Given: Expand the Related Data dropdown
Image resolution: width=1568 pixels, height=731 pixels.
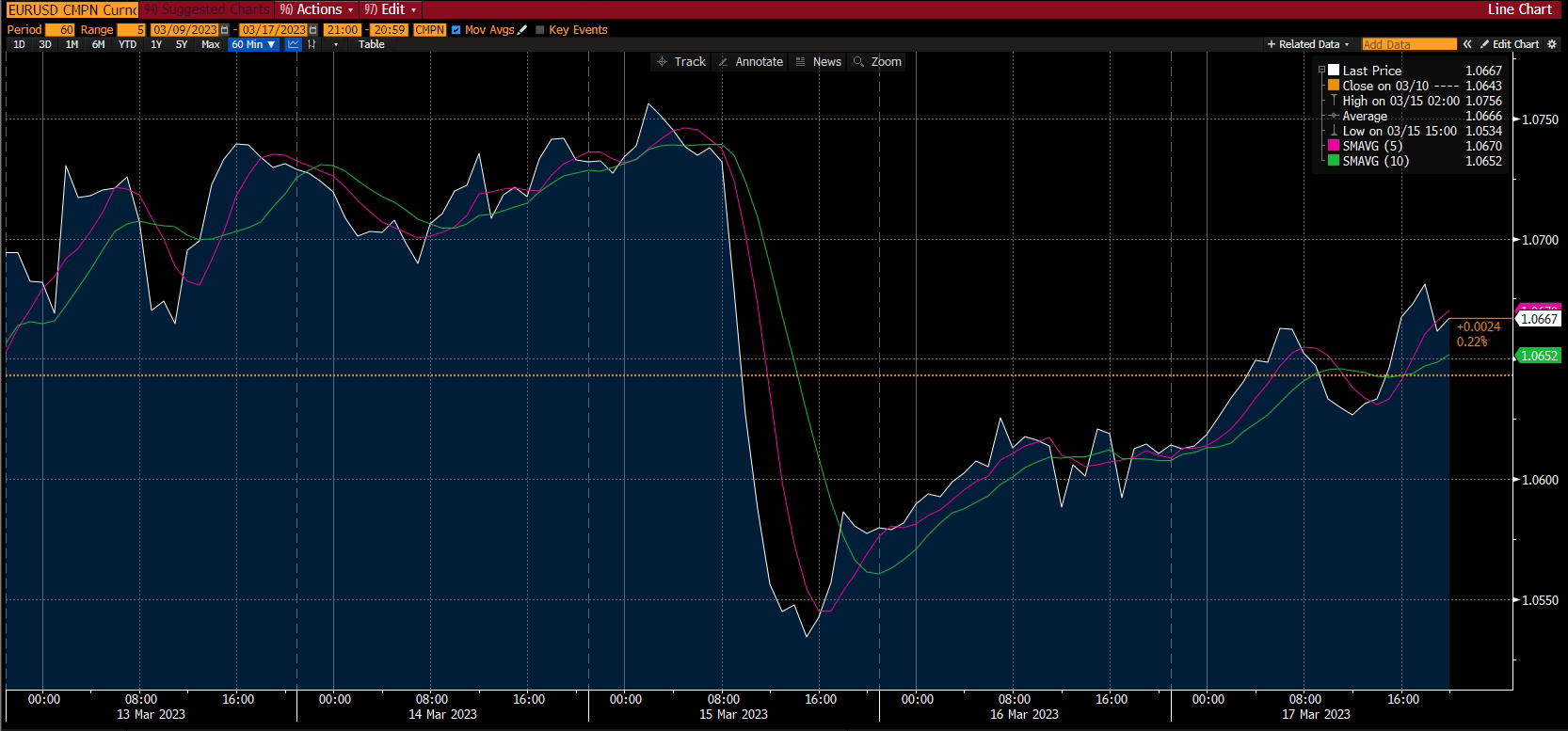Looking at the screenshot, I should 1308,44.
